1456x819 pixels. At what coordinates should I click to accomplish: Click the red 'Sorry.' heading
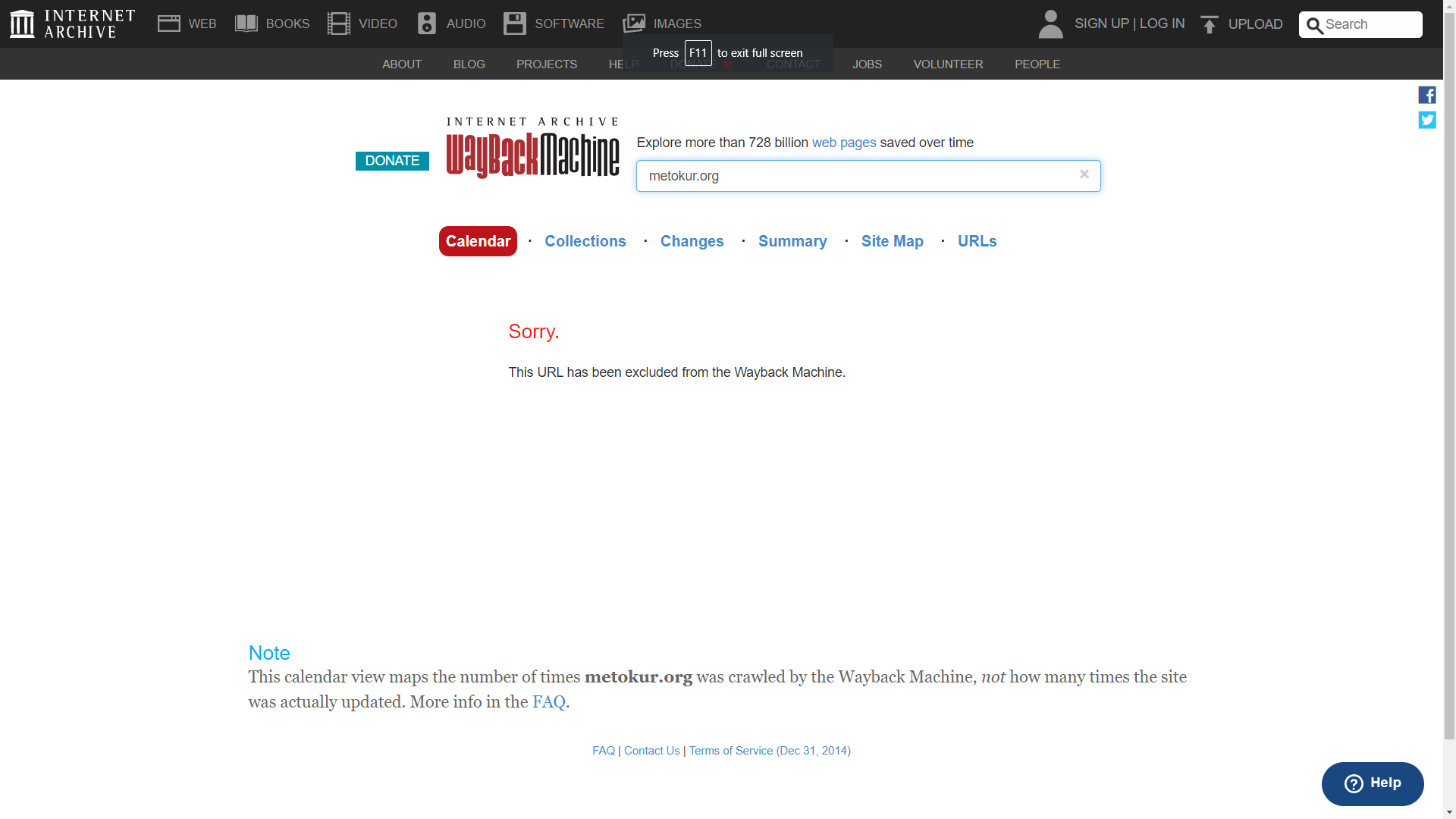[x=534, y=331]
